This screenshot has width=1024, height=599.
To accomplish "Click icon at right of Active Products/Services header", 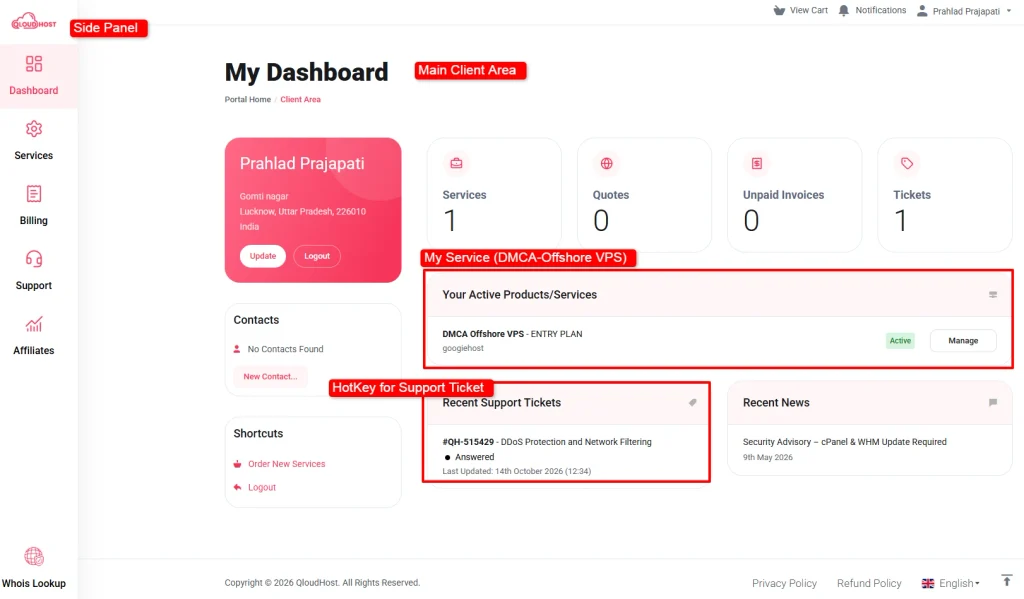I will tap(993, 295).
